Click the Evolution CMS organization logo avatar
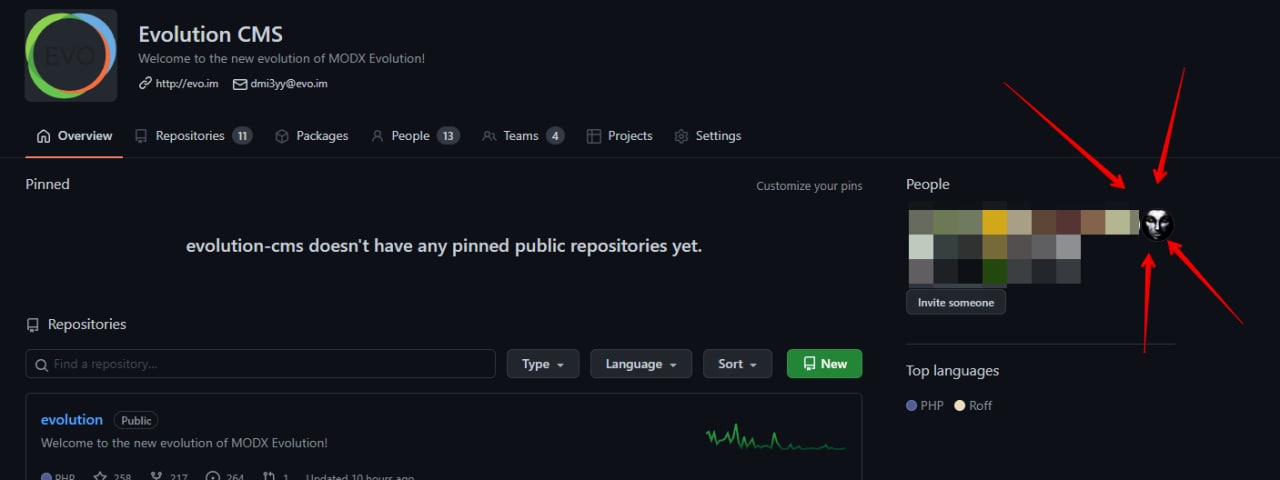The width and height of the screenshot is (1280, 480). coord(71,55)
